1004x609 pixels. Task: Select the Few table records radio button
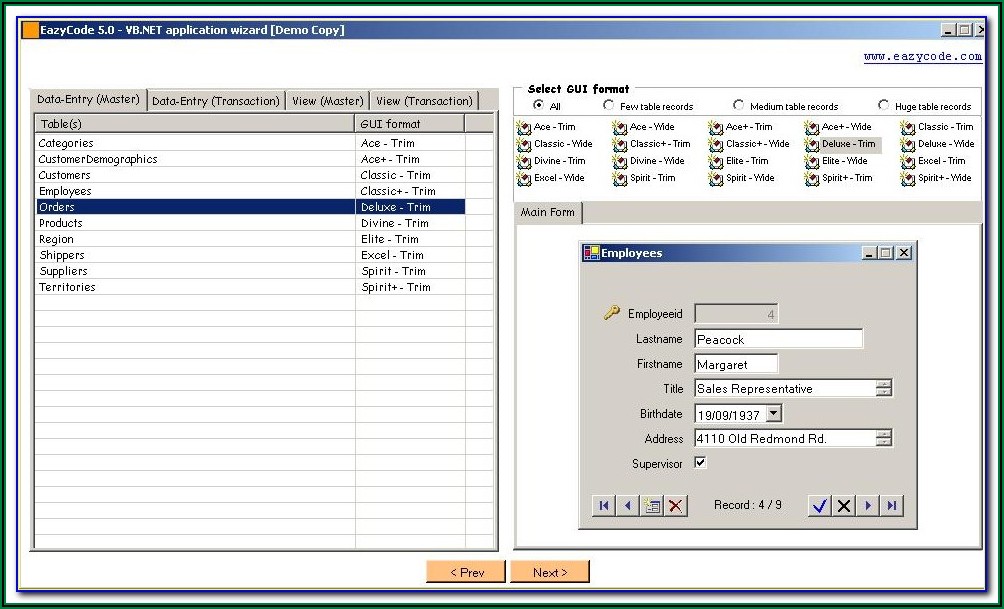point(609,105)
